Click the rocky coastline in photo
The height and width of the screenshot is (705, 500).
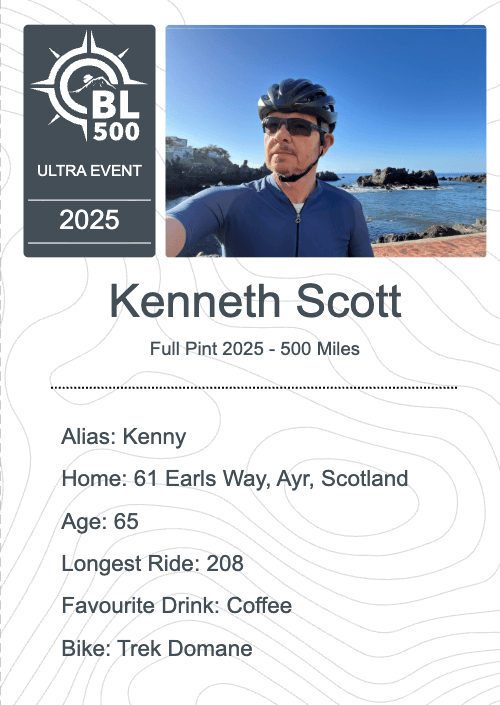tap(398, 177)
